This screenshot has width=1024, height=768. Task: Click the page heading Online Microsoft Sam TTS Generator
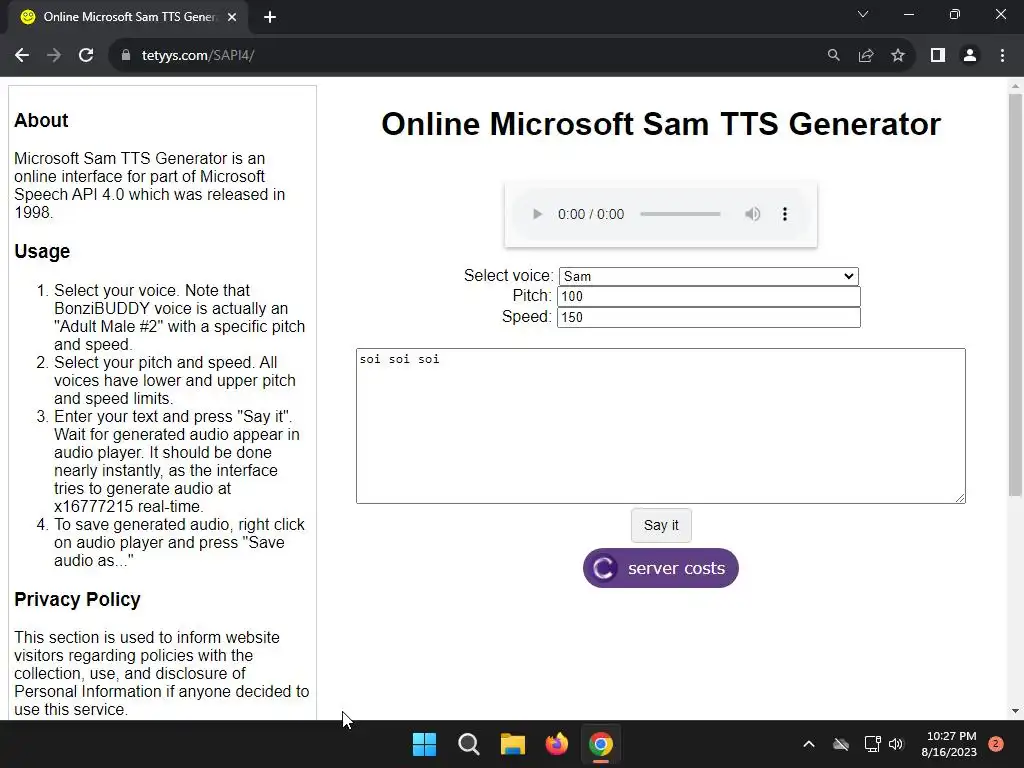tap(661, 124)
